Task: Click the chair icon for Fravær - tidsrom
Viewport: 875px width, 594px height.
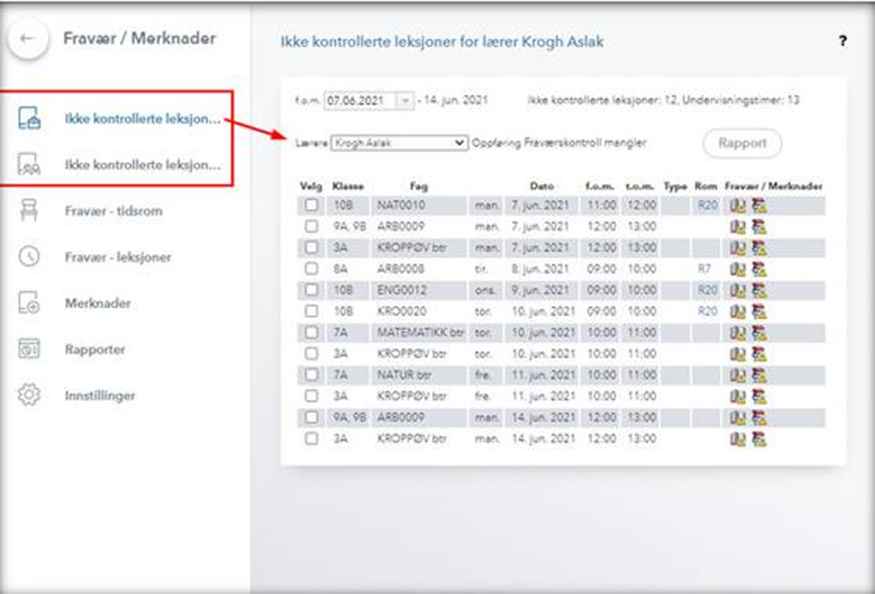Action: point(29,211)
